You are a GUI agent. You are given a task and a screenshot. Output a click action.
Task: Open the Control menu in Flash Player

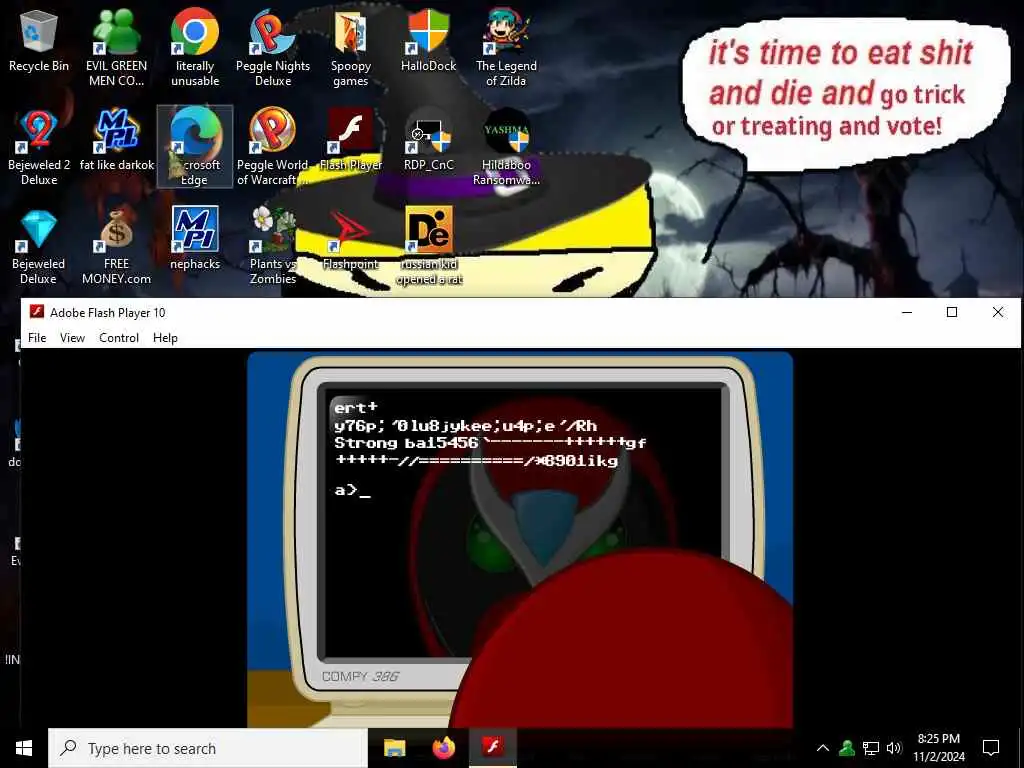pyautogui.click(x=119, y=338)
